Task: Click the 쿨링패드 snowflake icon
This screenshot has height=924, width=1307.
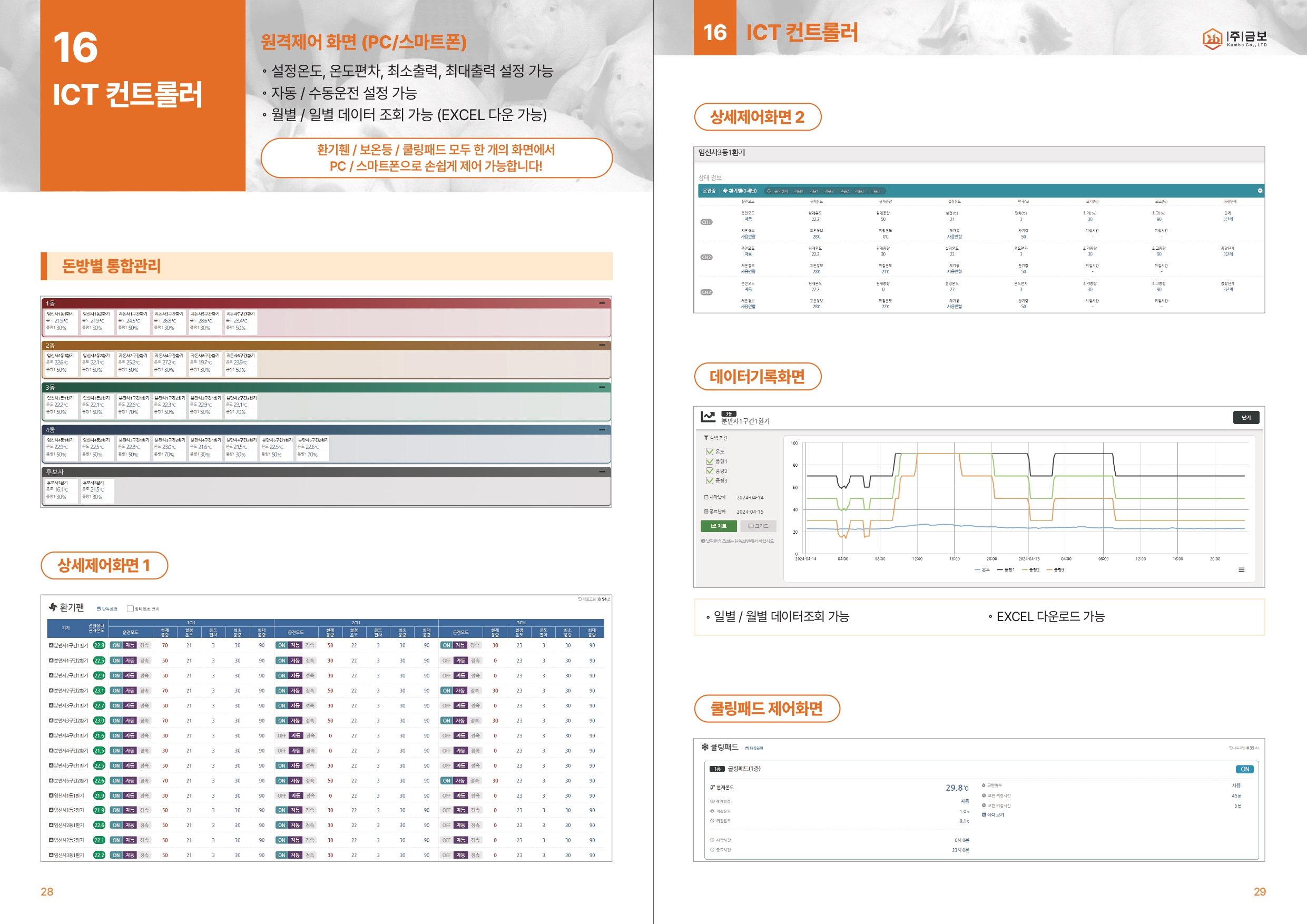Action: tap(705, 747)
